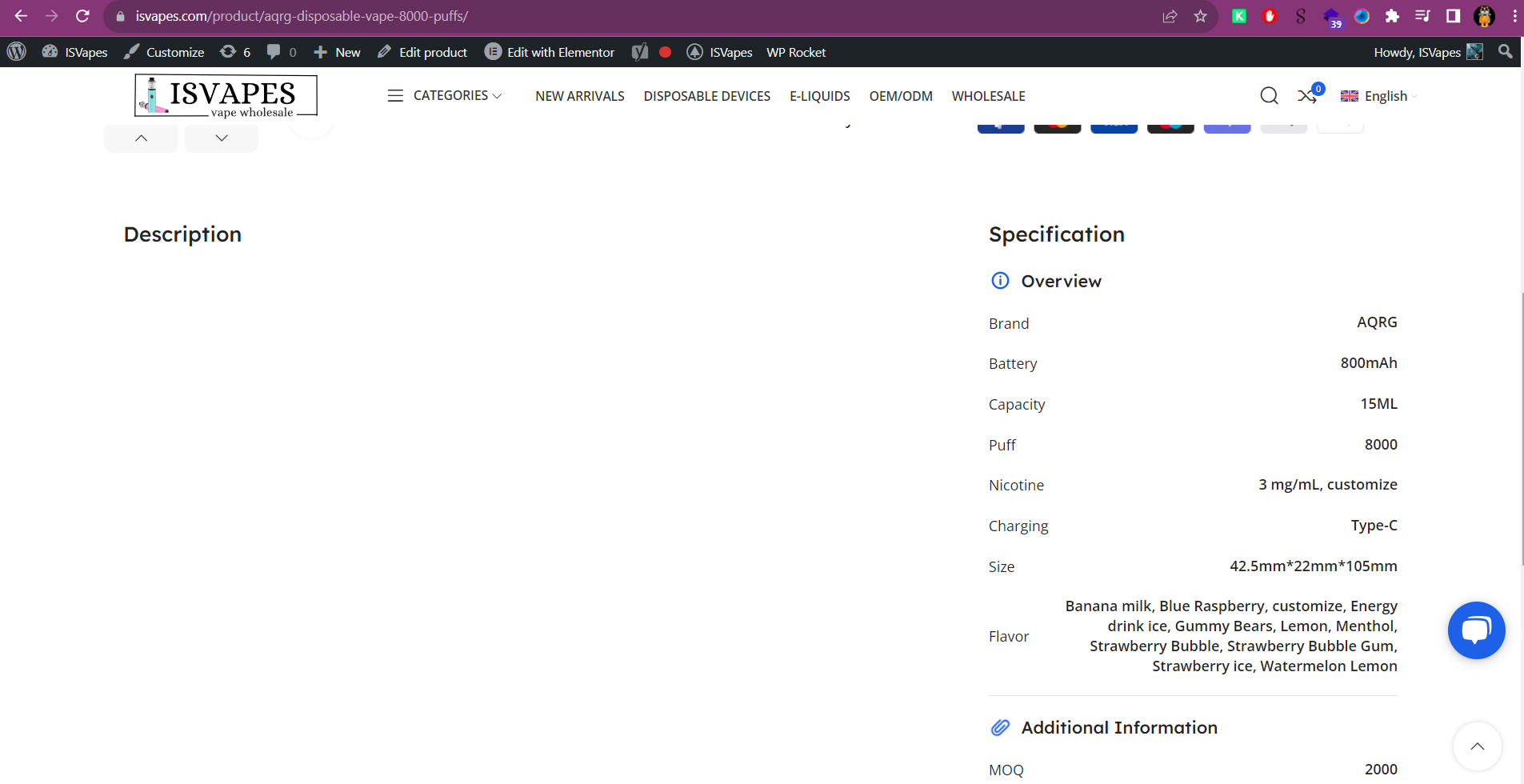Bookmark this page with the star icon
The image size is (1524, 784).
click(1200, 16)
